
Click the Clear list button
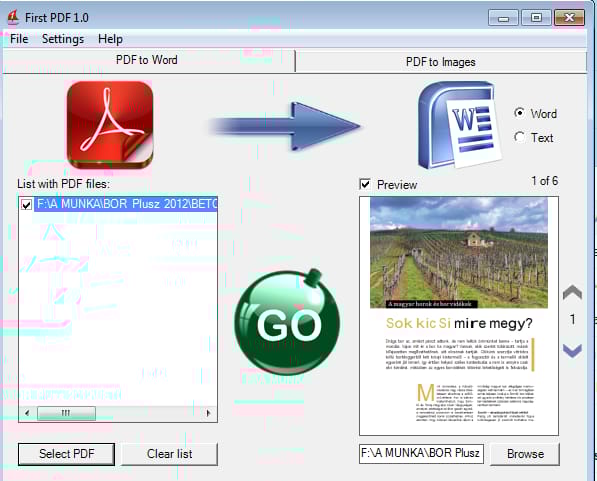click(x=169, y=454)
